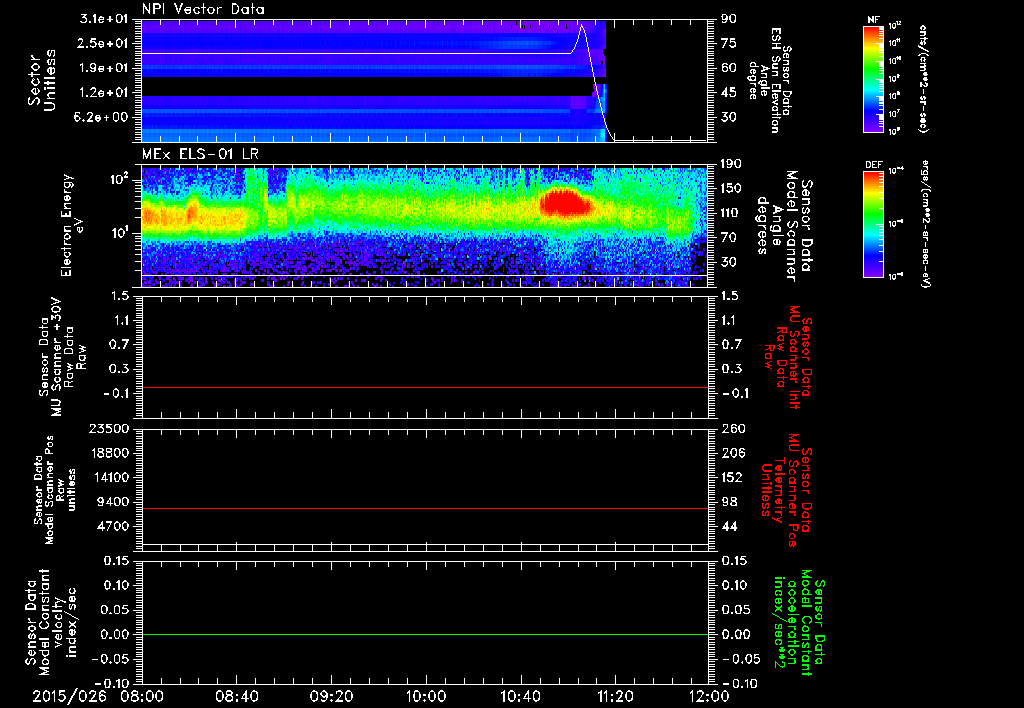
Task: Click the '75' sun elevation tick label
Action: pos(729,43)
